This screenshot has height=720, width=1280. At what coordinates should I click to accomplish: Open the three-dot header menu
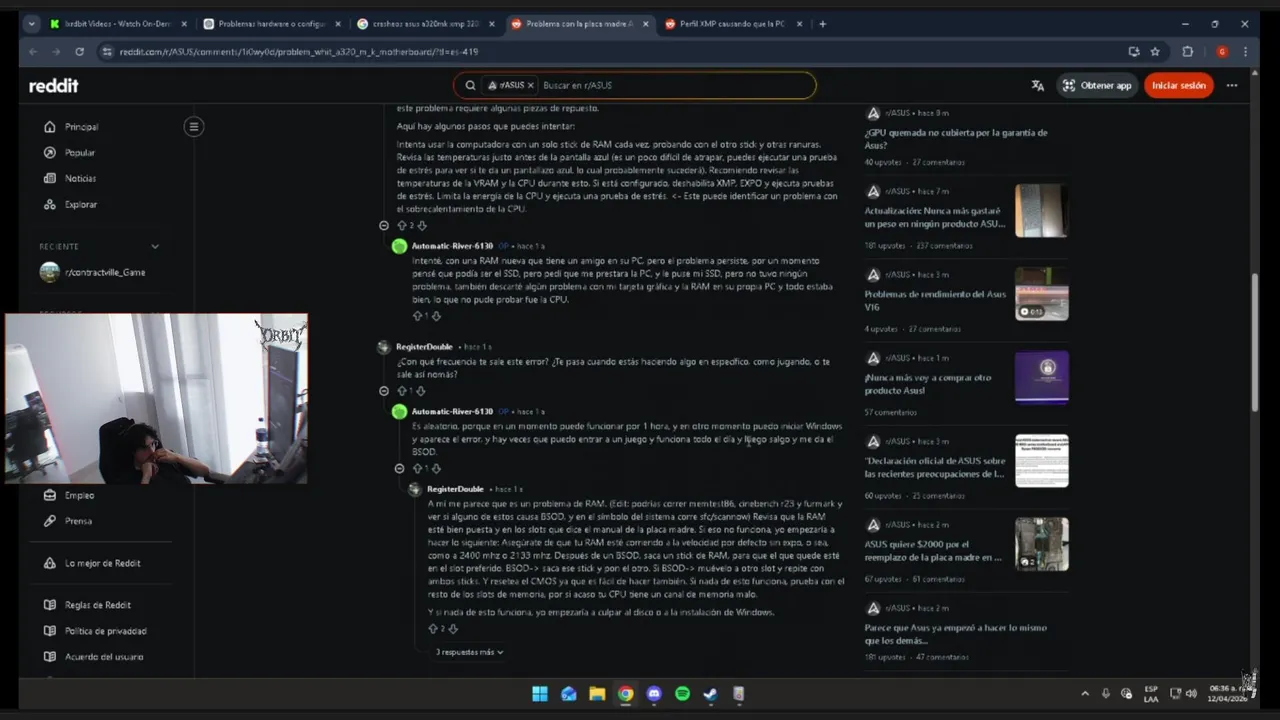(1232, 86)
